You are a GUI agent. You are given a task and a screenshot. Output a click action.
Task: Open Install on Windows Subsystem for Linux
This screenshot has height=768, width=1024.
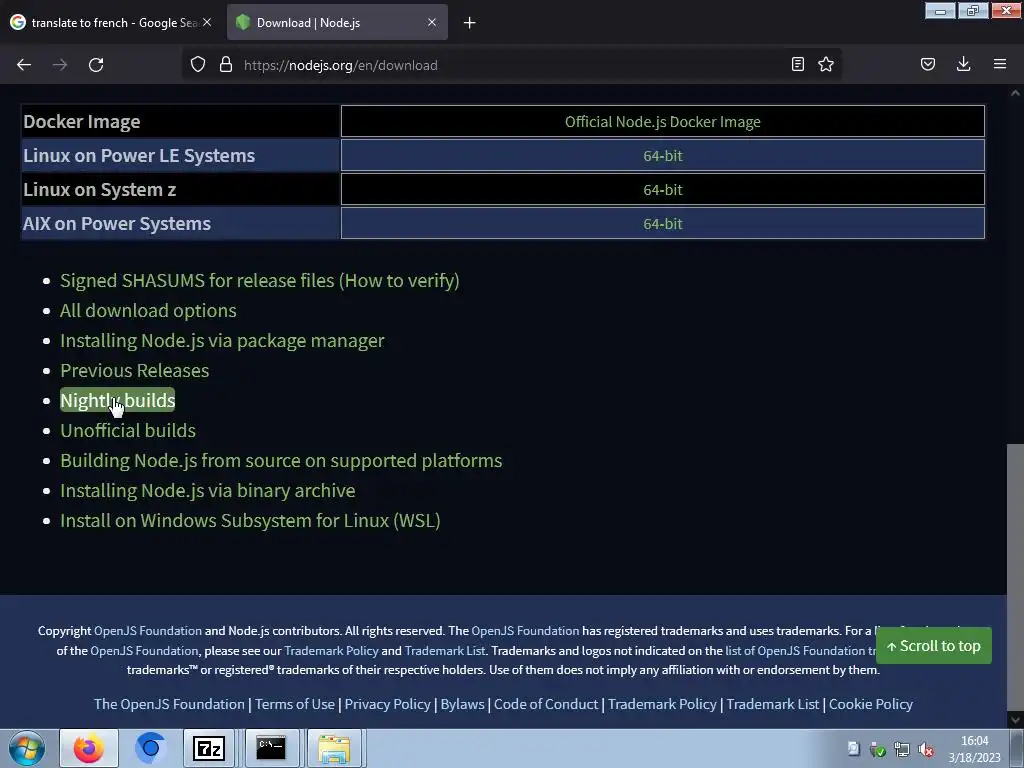(x=250, y=521)
